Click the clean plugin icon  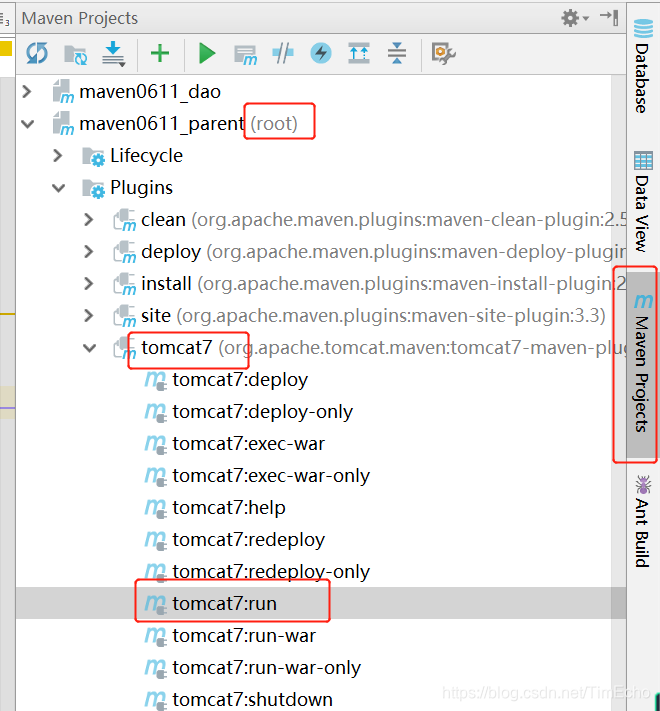[124, 220]
